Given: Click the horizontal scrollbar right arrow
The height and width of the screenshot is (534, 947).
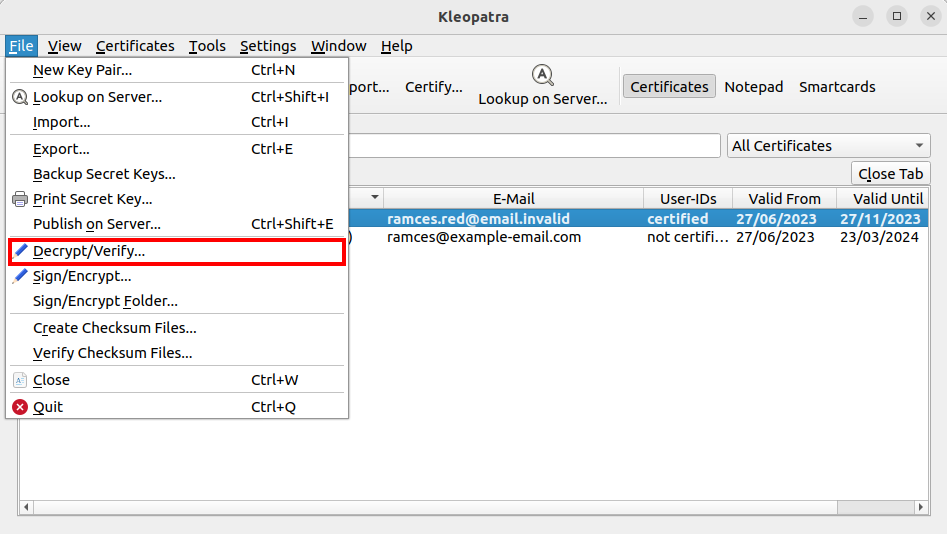Looking at the screenshot, I should [x=921, y=507].
